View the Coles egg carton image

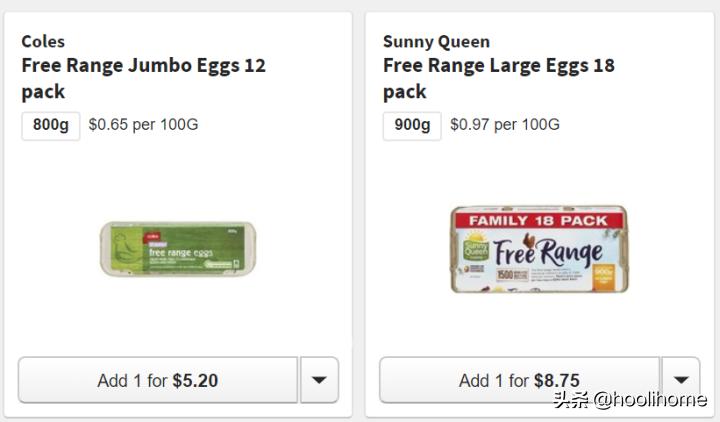pos(176,249)
